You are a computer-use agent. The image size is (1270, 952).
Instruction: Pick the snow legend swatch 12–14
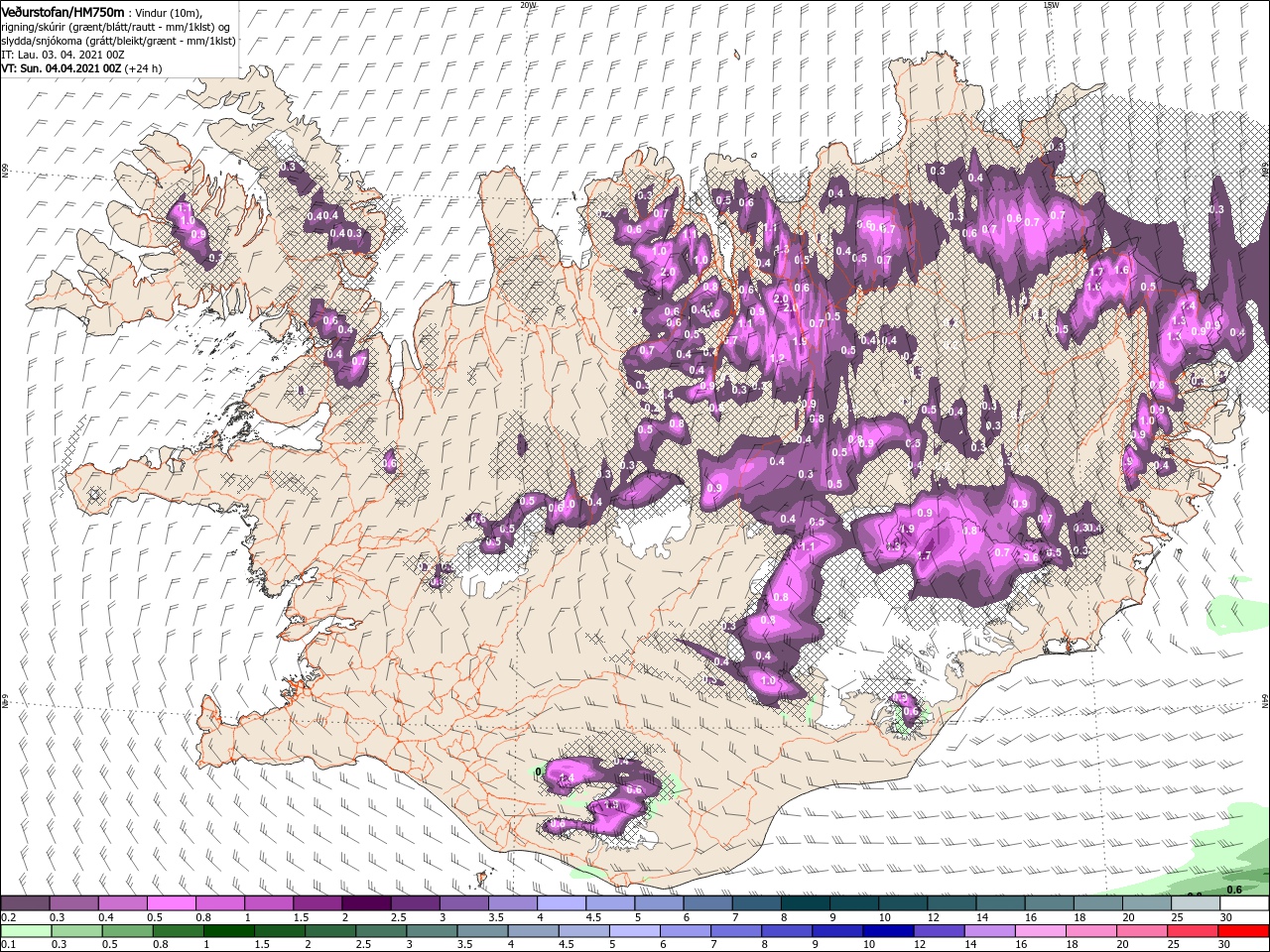coord(952,903)
